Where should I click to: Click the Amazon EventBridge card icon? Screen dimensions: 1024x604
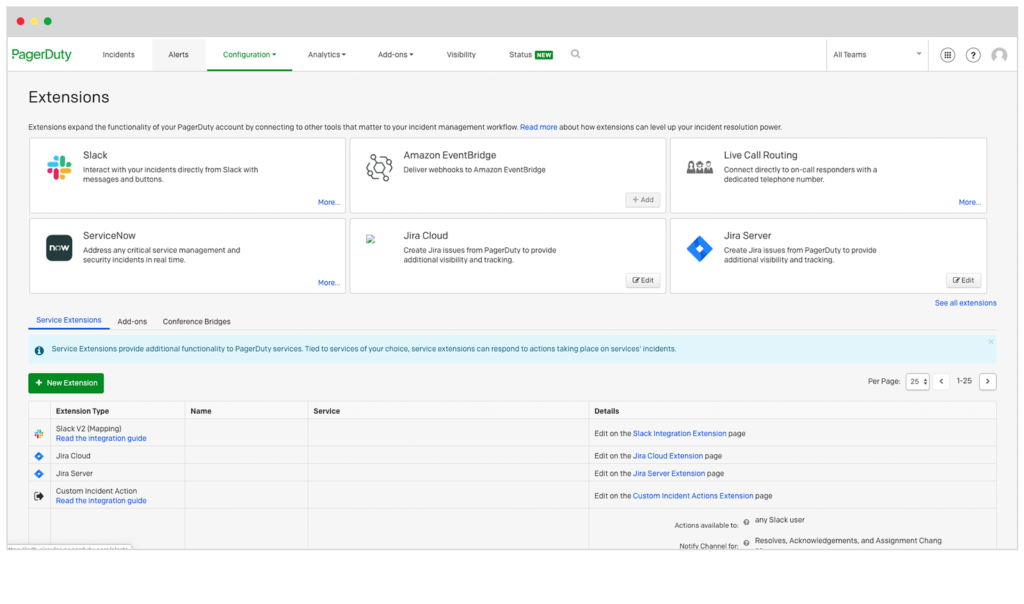379,167
